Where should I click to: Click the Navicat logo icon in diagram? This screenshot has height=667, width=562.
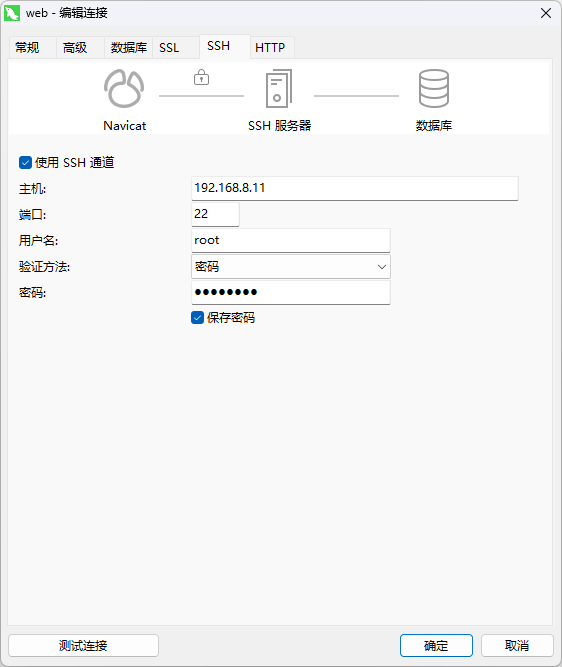[124, 88]
